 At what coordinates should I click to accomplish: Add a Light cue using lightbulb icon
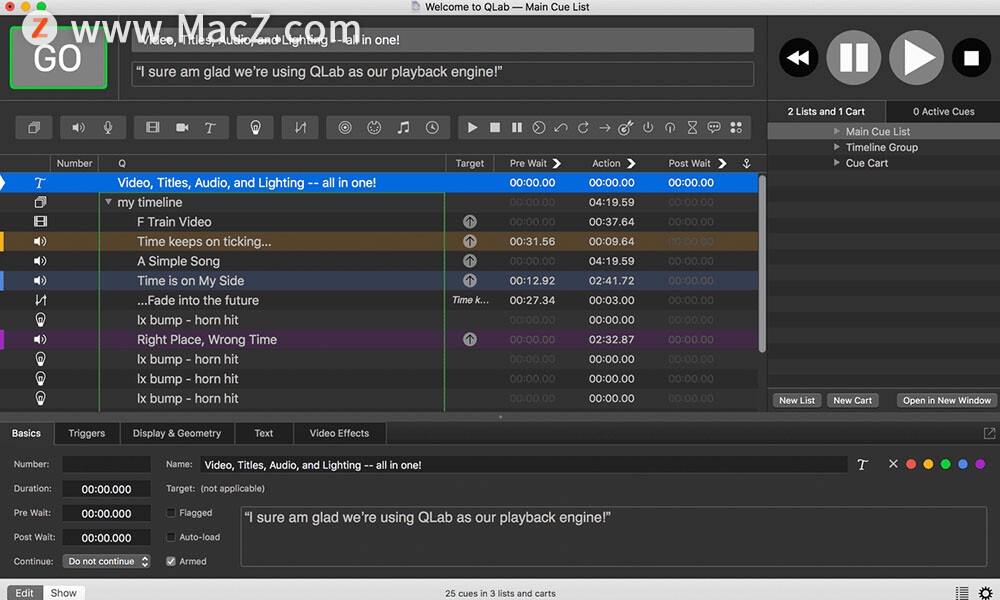point(255,128)
